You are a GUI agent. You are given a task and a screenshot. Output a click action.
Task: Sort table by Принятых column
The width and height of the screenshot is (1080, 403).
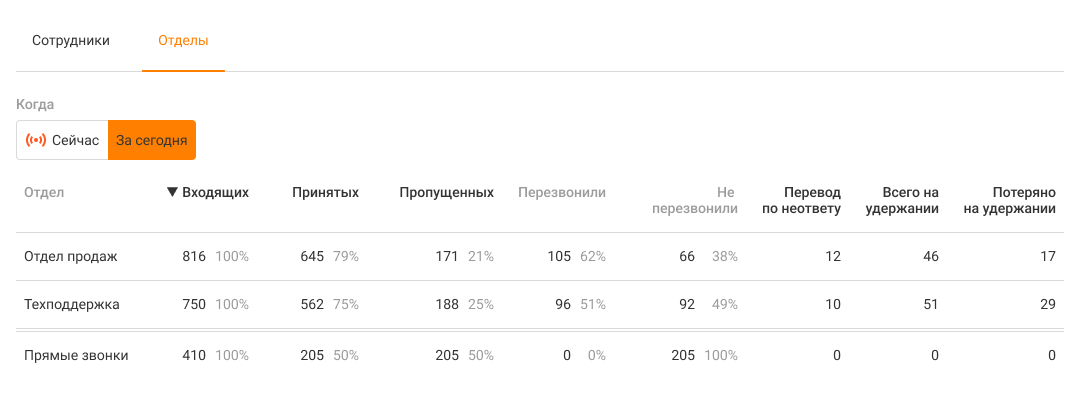click(x=325, y=192)
